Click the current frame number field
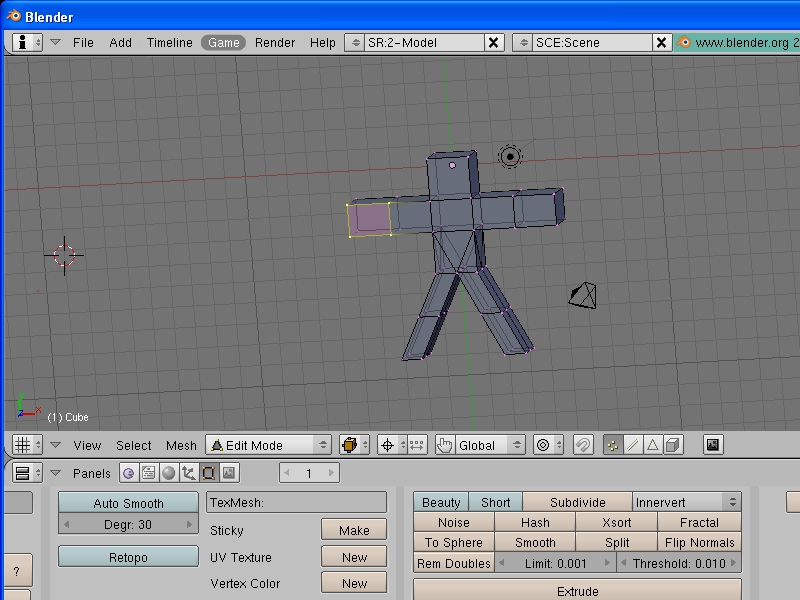Screen dimensions: 800x600 click(309, 473)
